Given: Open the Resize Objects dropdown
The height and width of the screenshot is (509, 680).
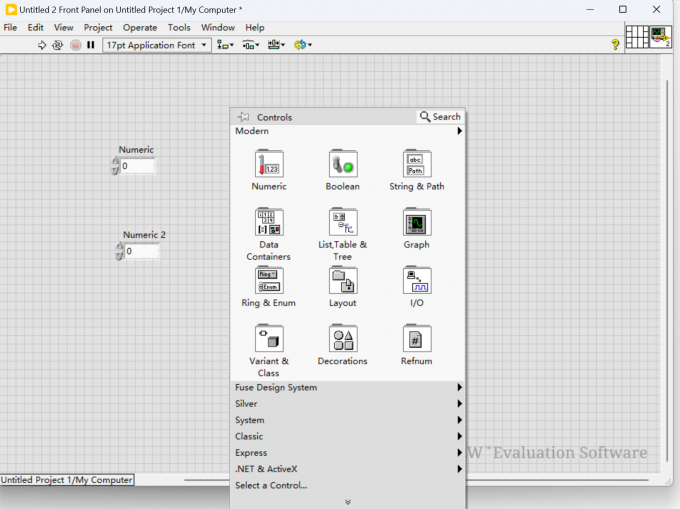Looking at the screenshot, I should (276, 45).
